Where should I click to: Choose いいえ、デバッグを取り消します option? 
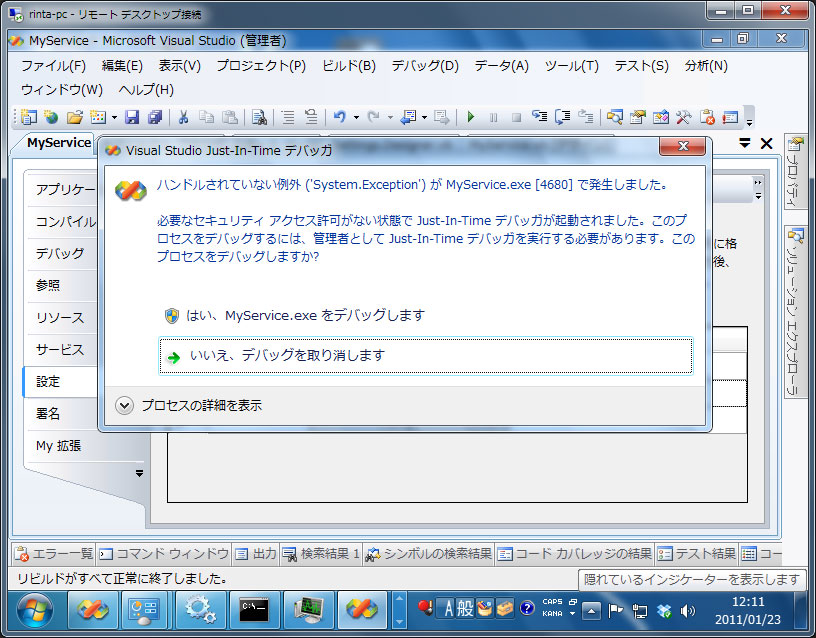(426, 355)
